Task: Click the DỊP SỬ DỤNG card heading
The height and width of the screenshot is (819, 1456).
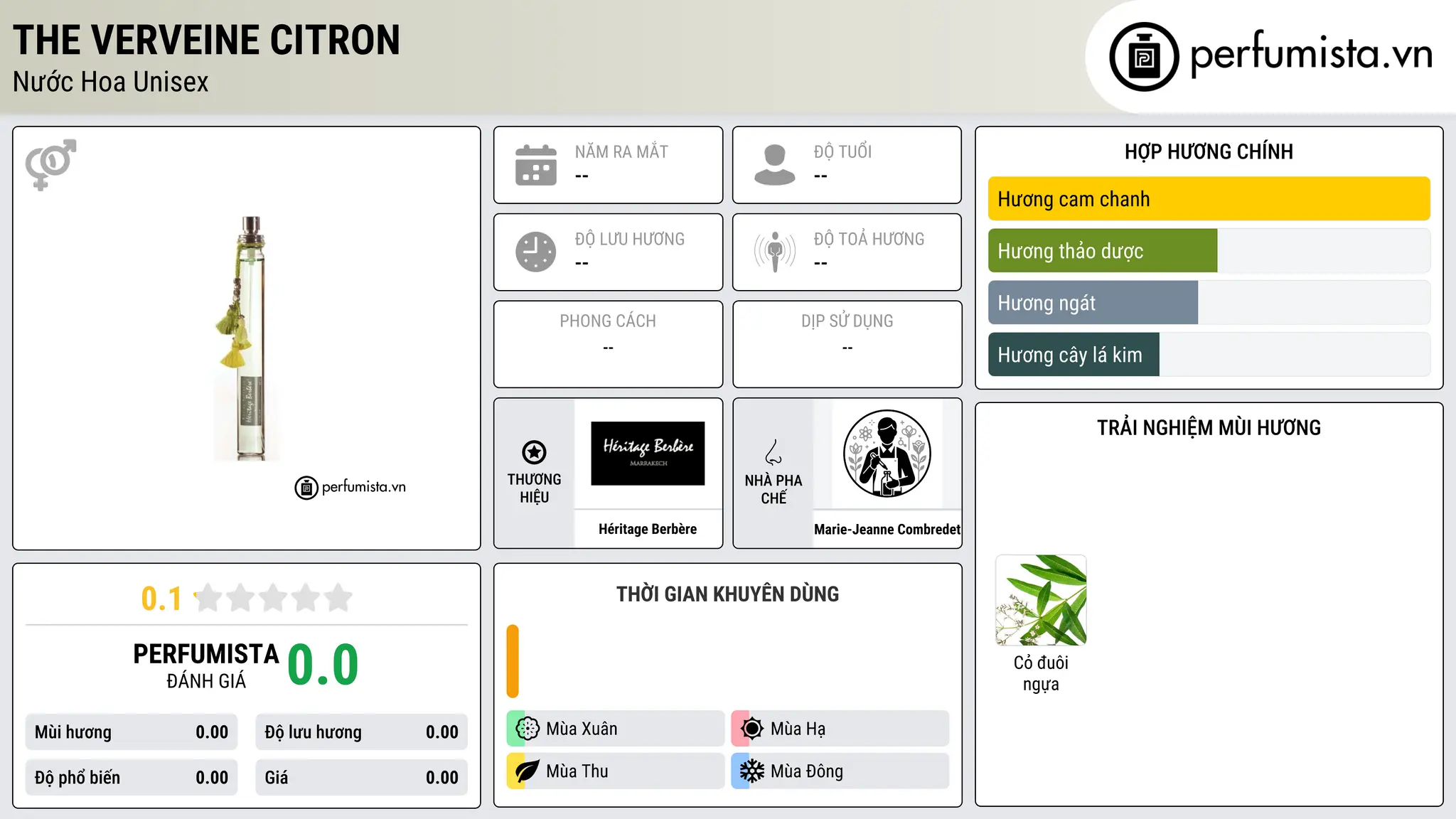Action: click(847, 321)
